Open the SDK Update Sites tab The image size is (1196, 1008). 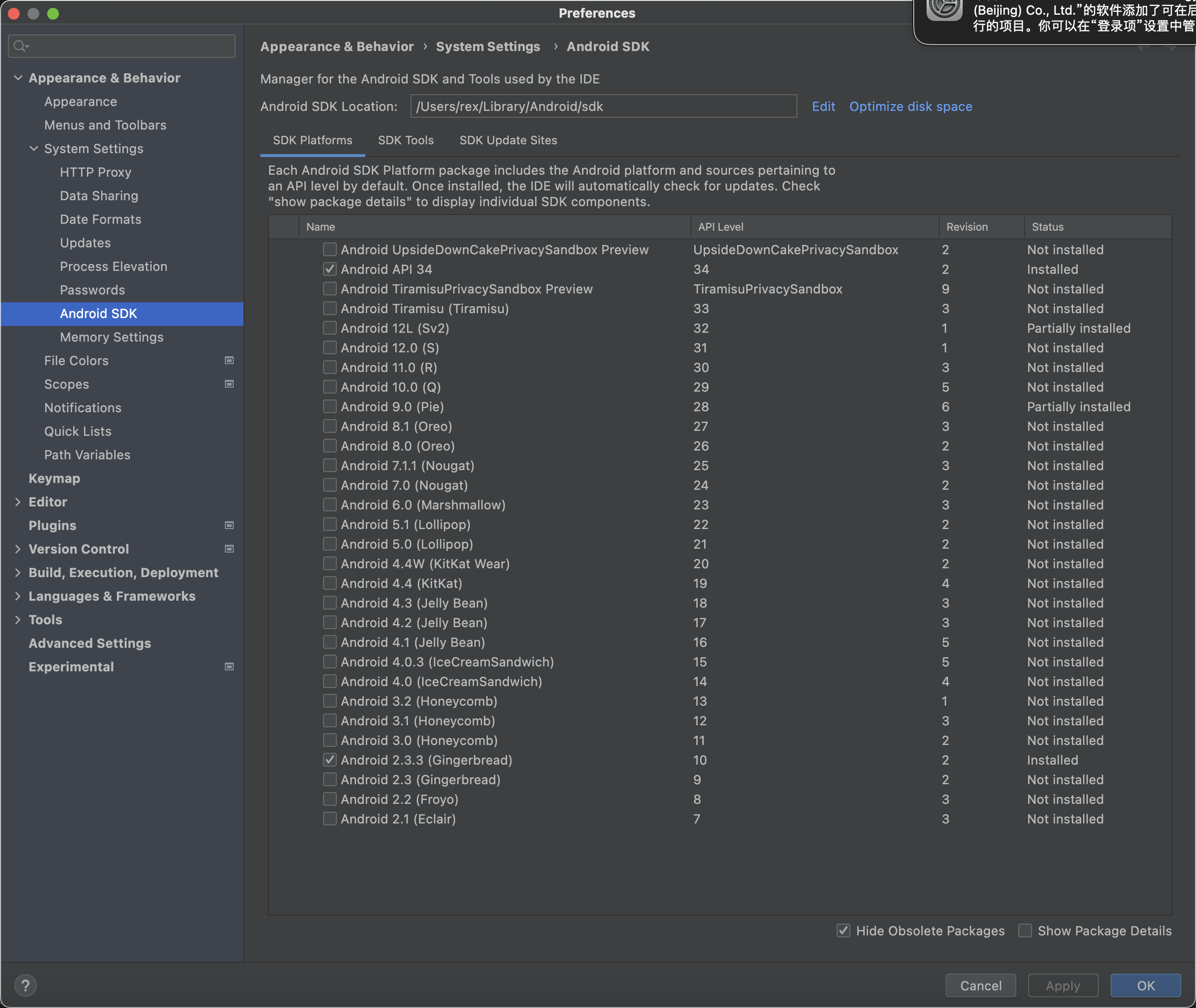click(x=508, y=140)
